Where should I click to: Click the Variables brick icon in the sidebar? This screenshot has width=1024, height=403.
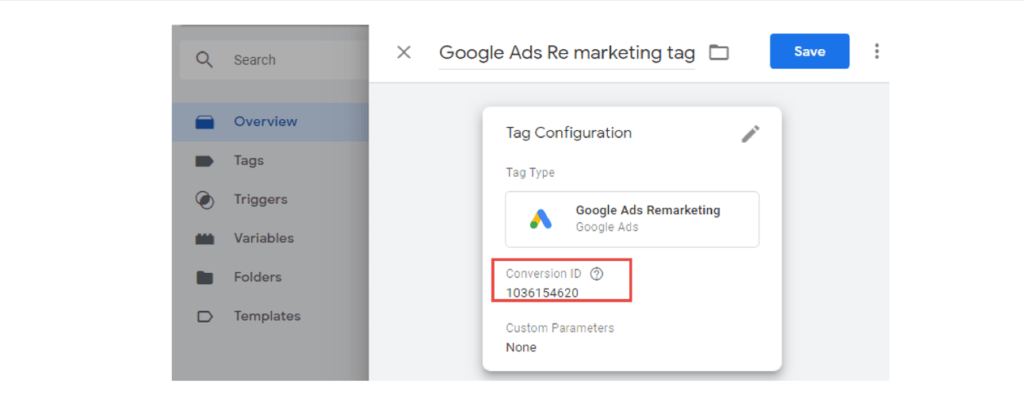click(x=205, y=239)
